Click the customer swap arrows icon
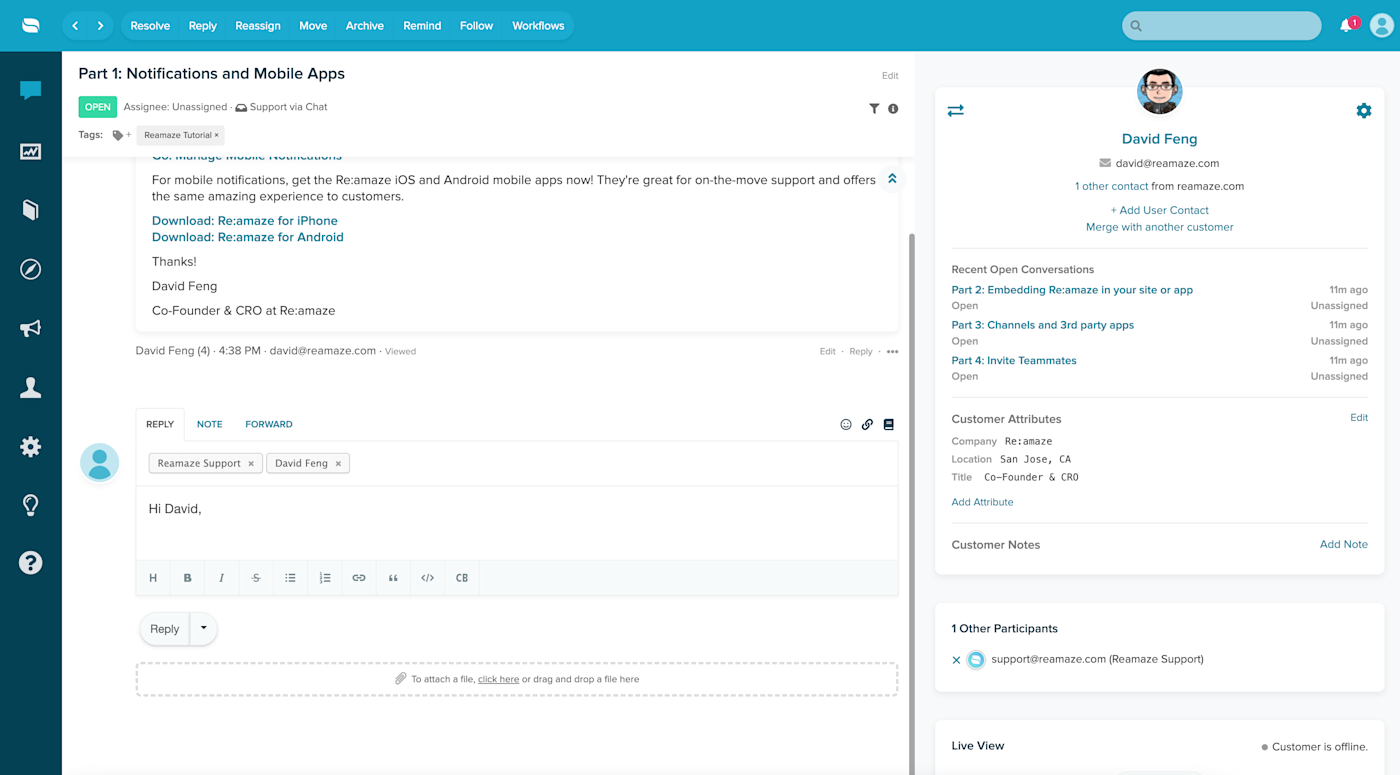The width and height of the screenshot is (1400, 775). (956, 110)
